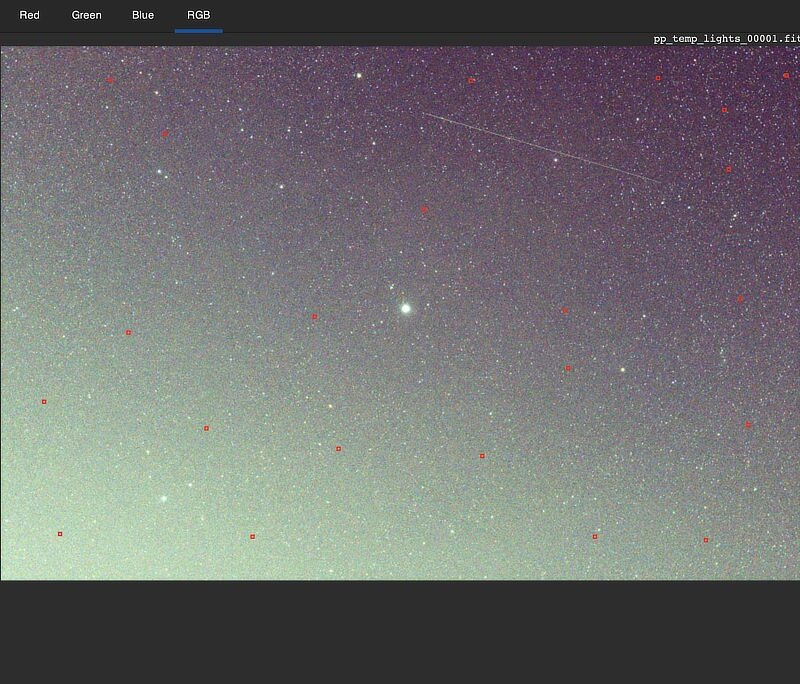Viewport: 800px width, 684px height.
Task: Select the red sample marker nearest the left edge
Action: pyautogui.click(x=44, y=401)
